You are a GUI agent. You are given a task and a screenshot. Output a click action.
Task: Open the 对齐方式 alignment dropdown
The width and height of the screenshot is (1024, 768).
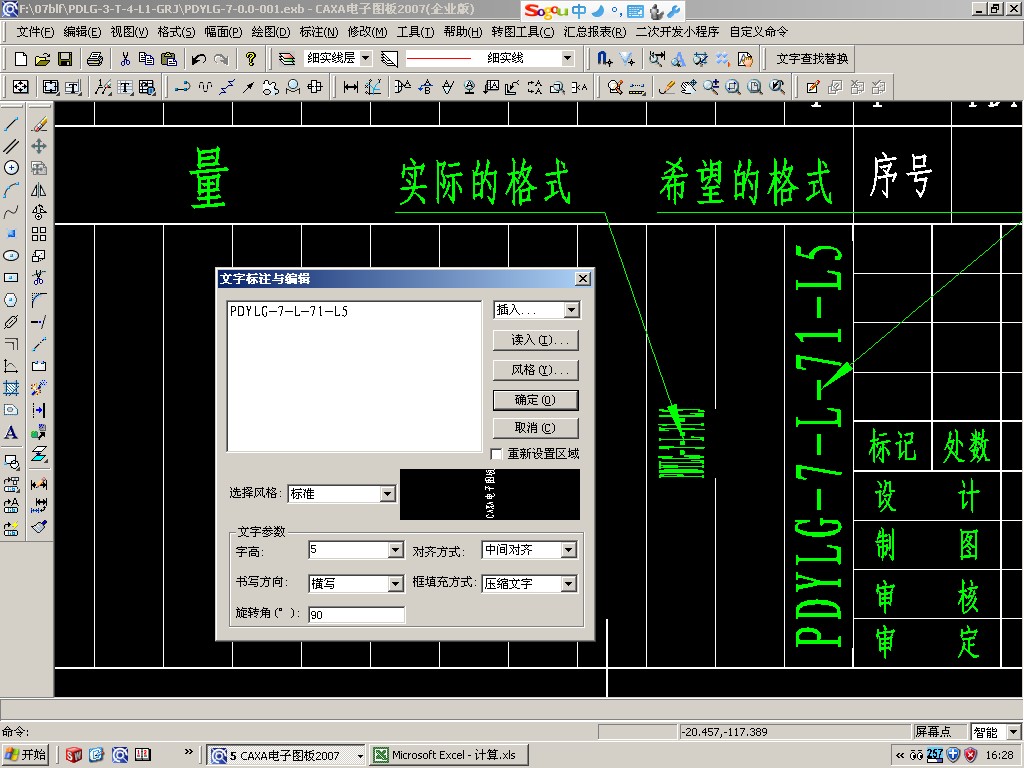(569, 551)
